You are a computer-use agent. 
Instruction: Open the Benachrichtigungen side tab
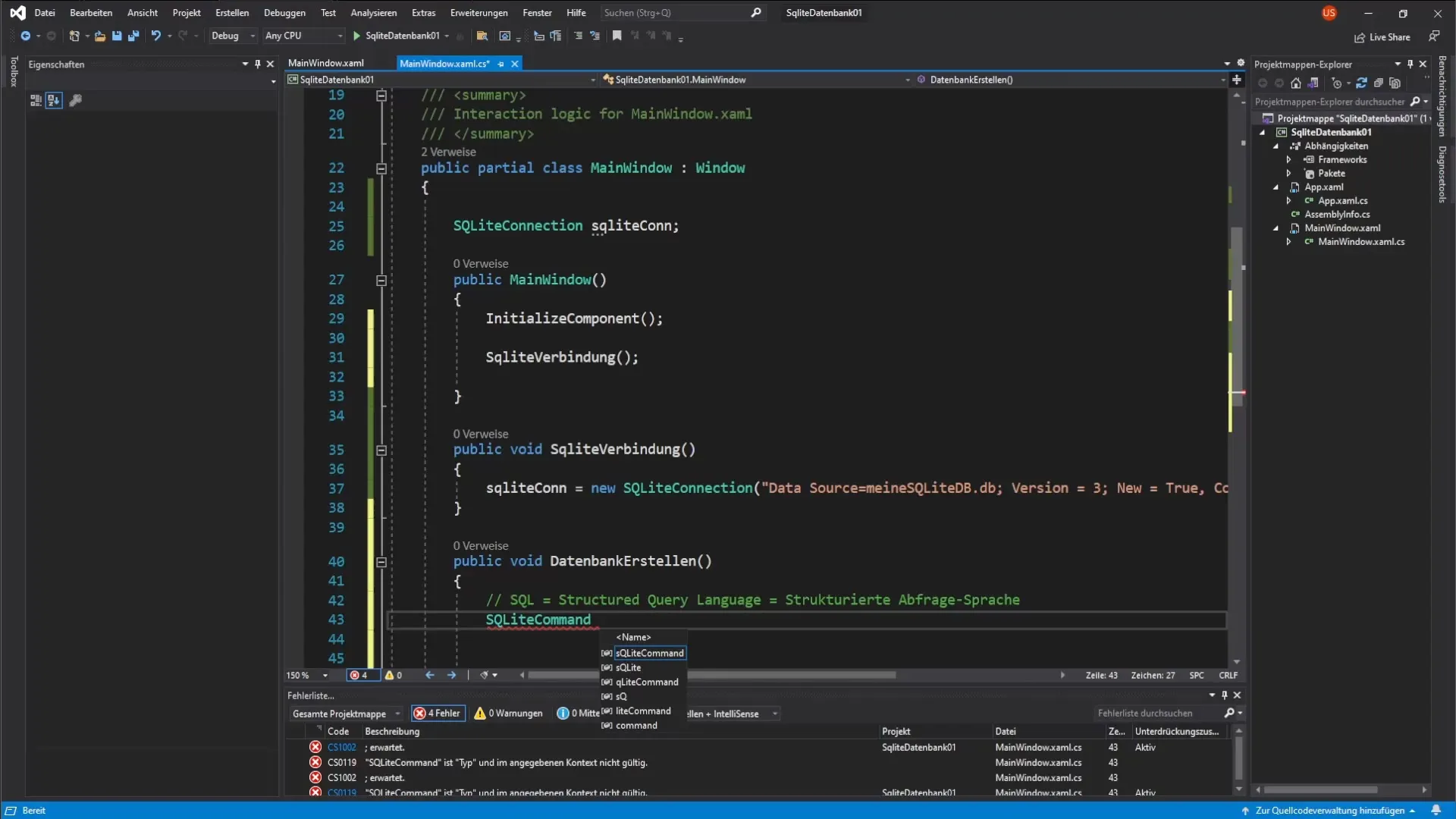click(1442, 96)
